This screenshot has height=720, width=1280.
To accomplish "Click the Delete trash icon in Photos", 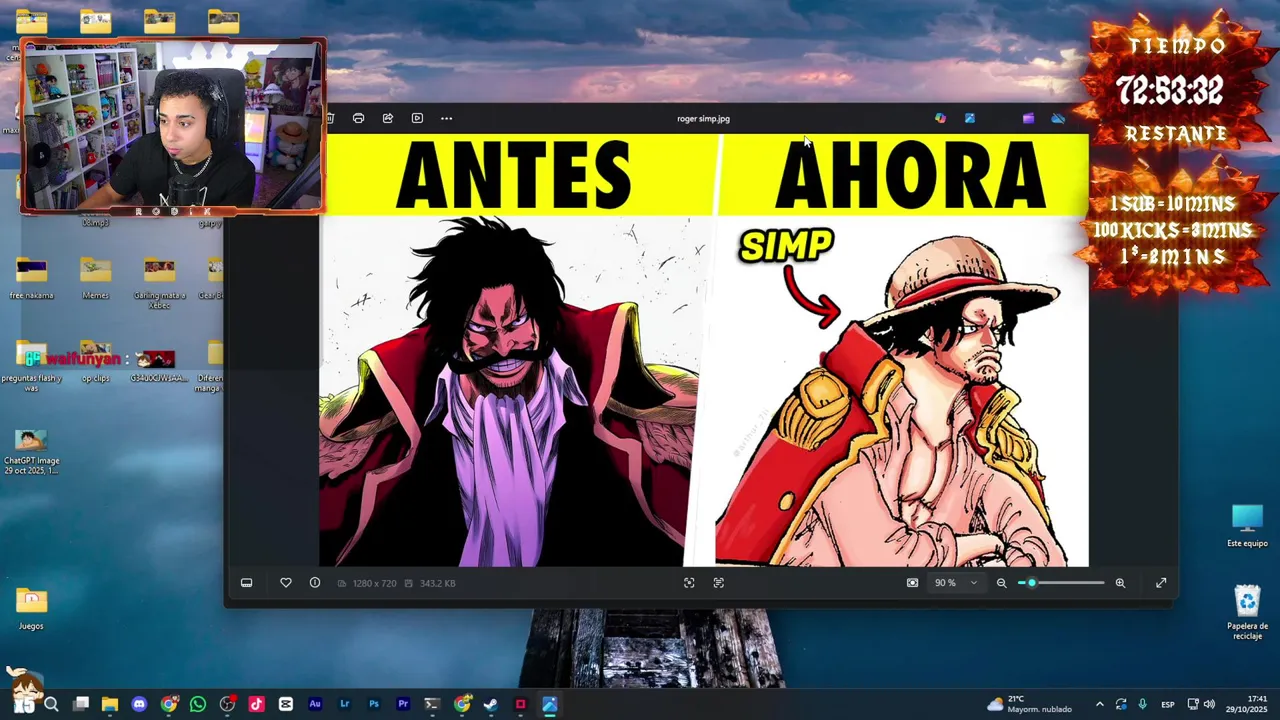I will pyautogui.click(x=329, y=118).
